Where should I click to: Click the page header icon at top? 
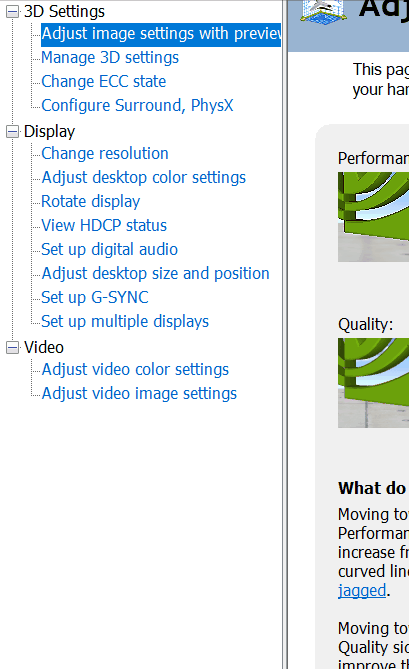click(x=322, y=11)
